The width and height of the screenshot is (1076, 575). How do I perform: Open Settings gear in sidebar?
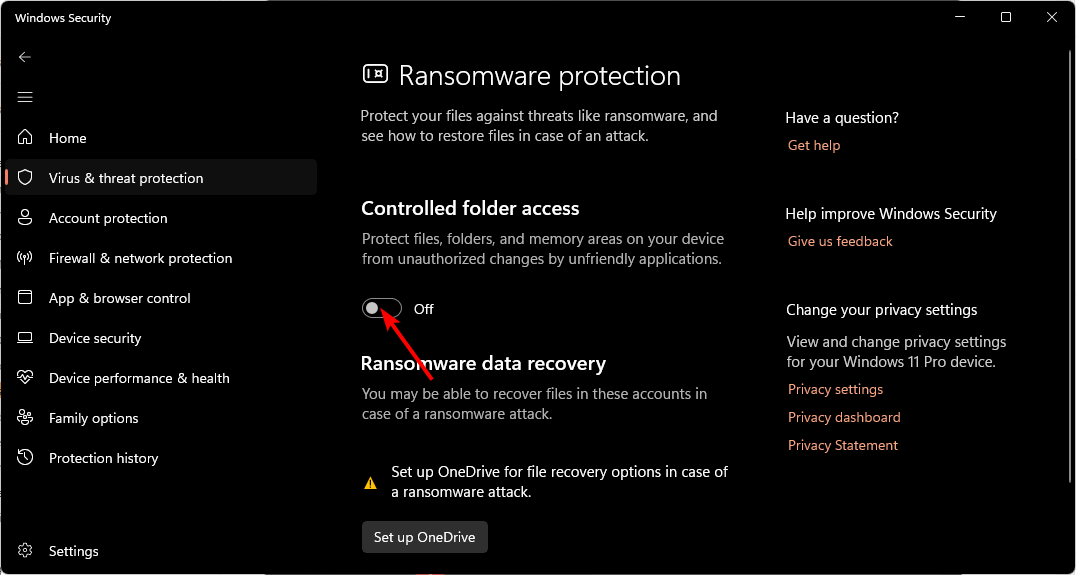pyautogui.click(x=25, y=551)
